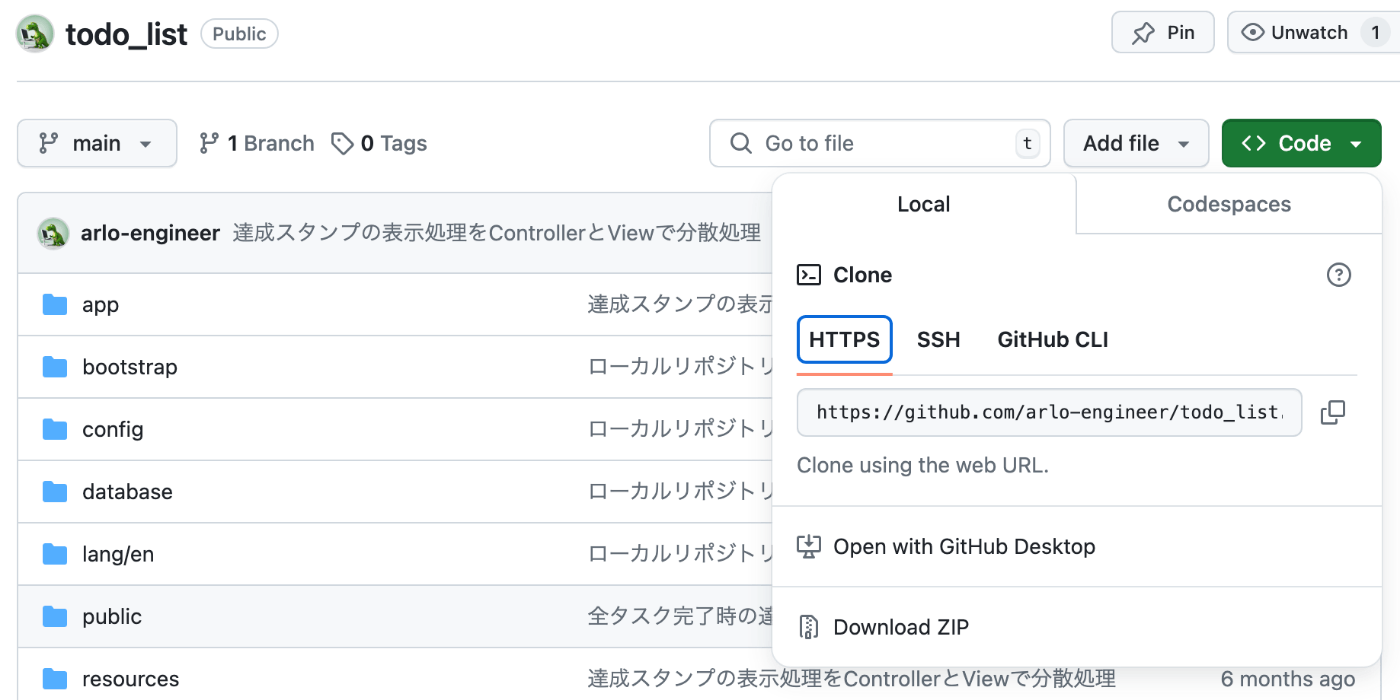Switch to the Local tab
Screen dimensions: 1400x700
924,204
